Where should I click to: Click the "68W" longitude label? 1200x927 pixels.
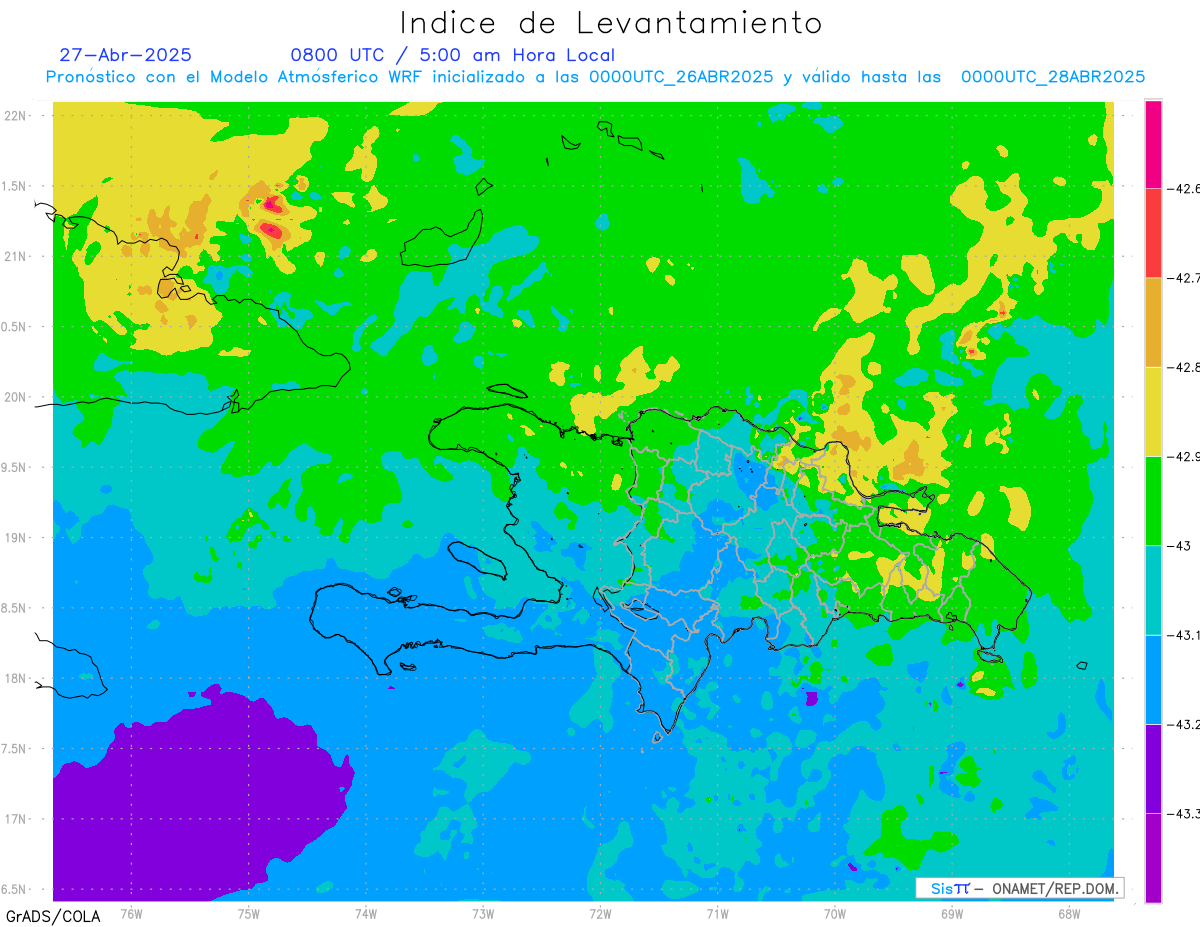(1069, 912)
